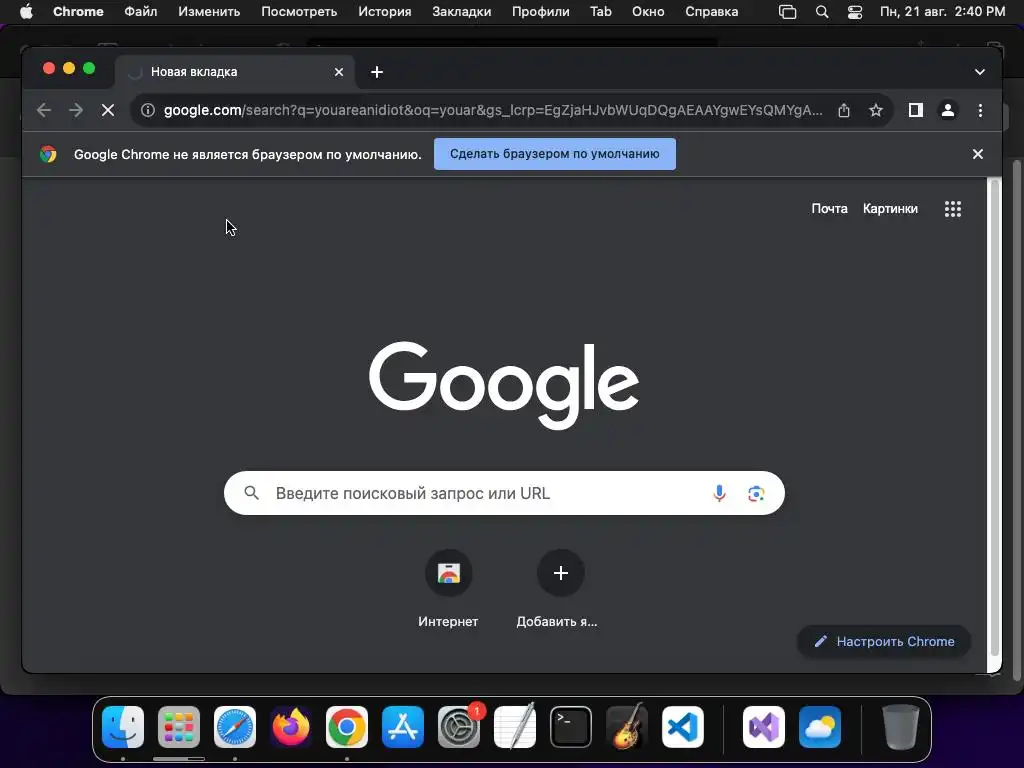Expand tab search chevron
The image size is (1024, 768).
click(x=980, y=72)
